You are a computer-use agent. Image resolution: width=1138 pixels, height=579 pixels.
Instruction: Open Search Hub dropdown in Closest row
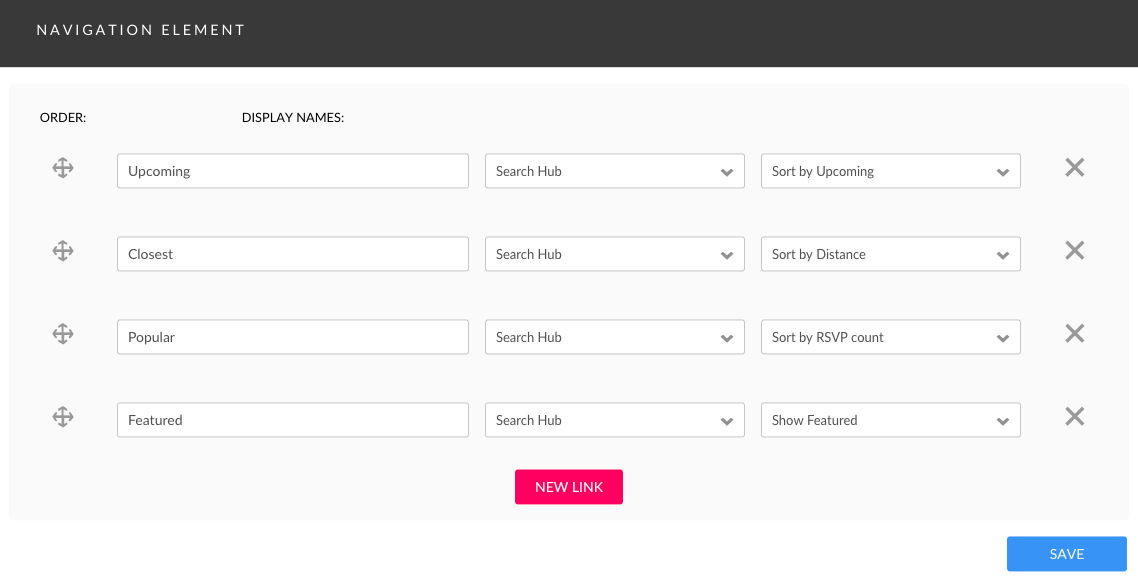click(615, 254)
